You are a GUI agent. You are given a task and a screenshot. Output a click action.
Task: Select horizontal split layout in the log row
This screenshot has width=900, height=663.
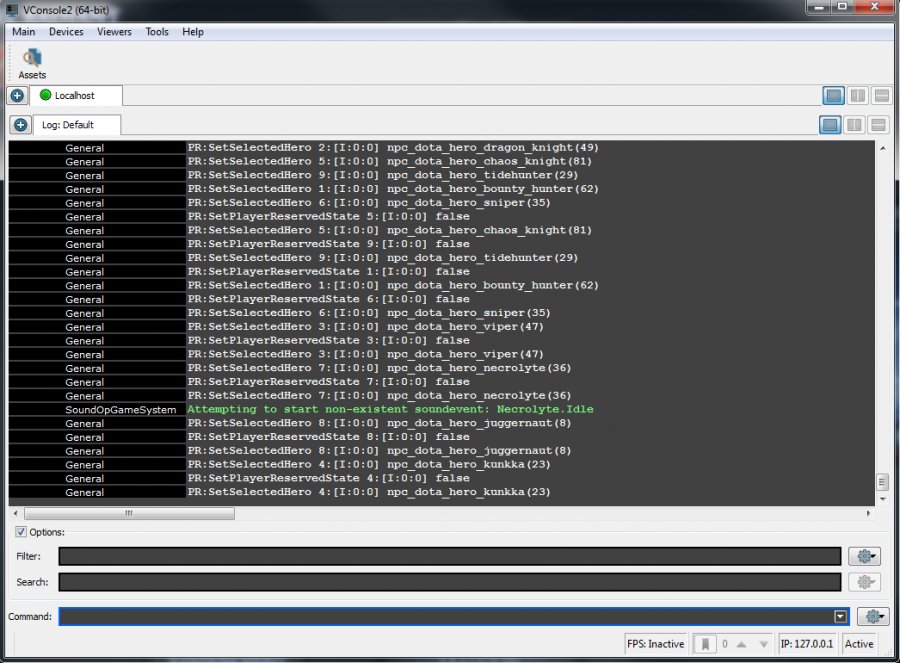point(878,125)
